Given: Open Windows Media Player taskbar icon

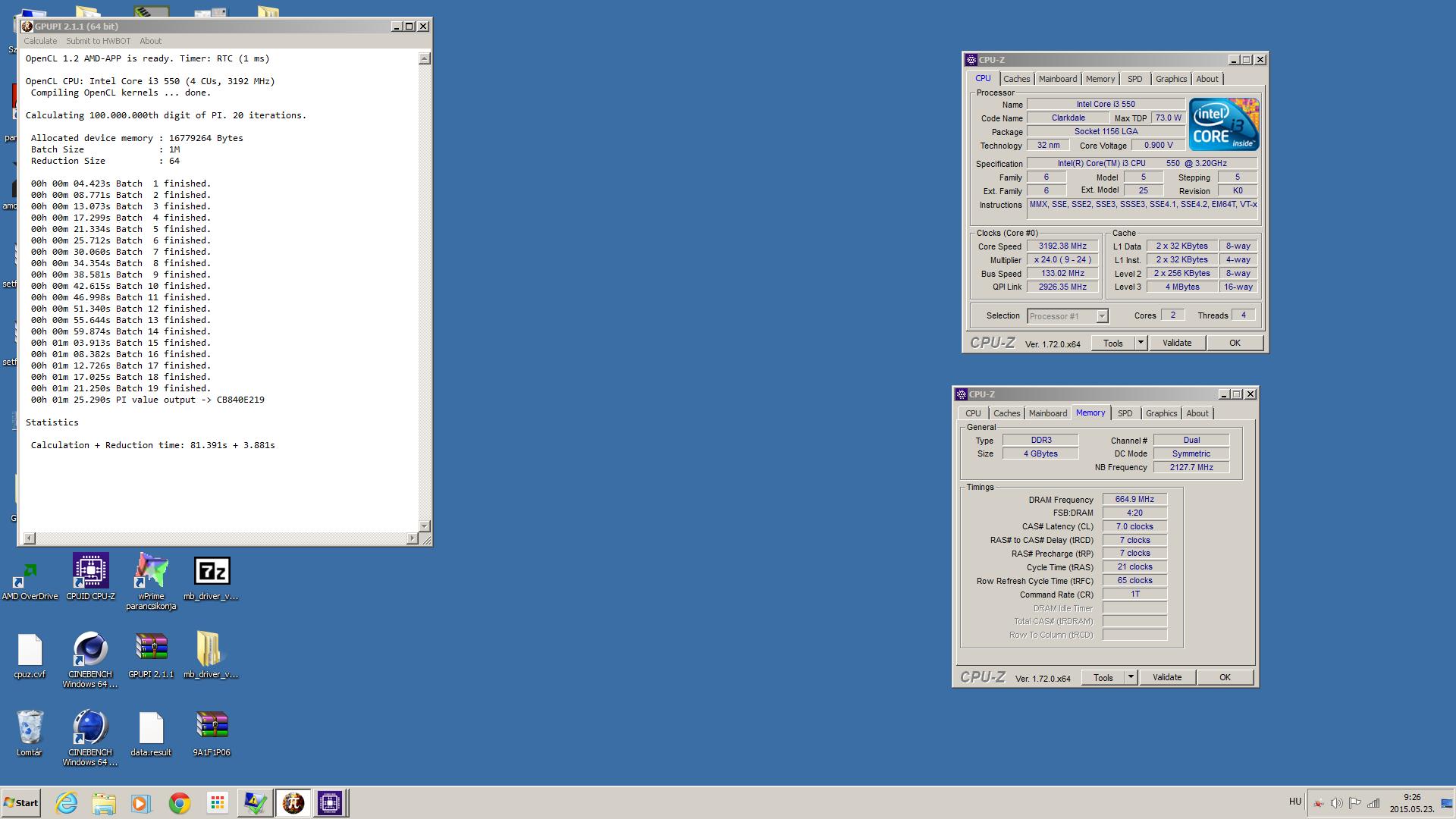Looking at the screenshot, I should click(x=141, y=803).
